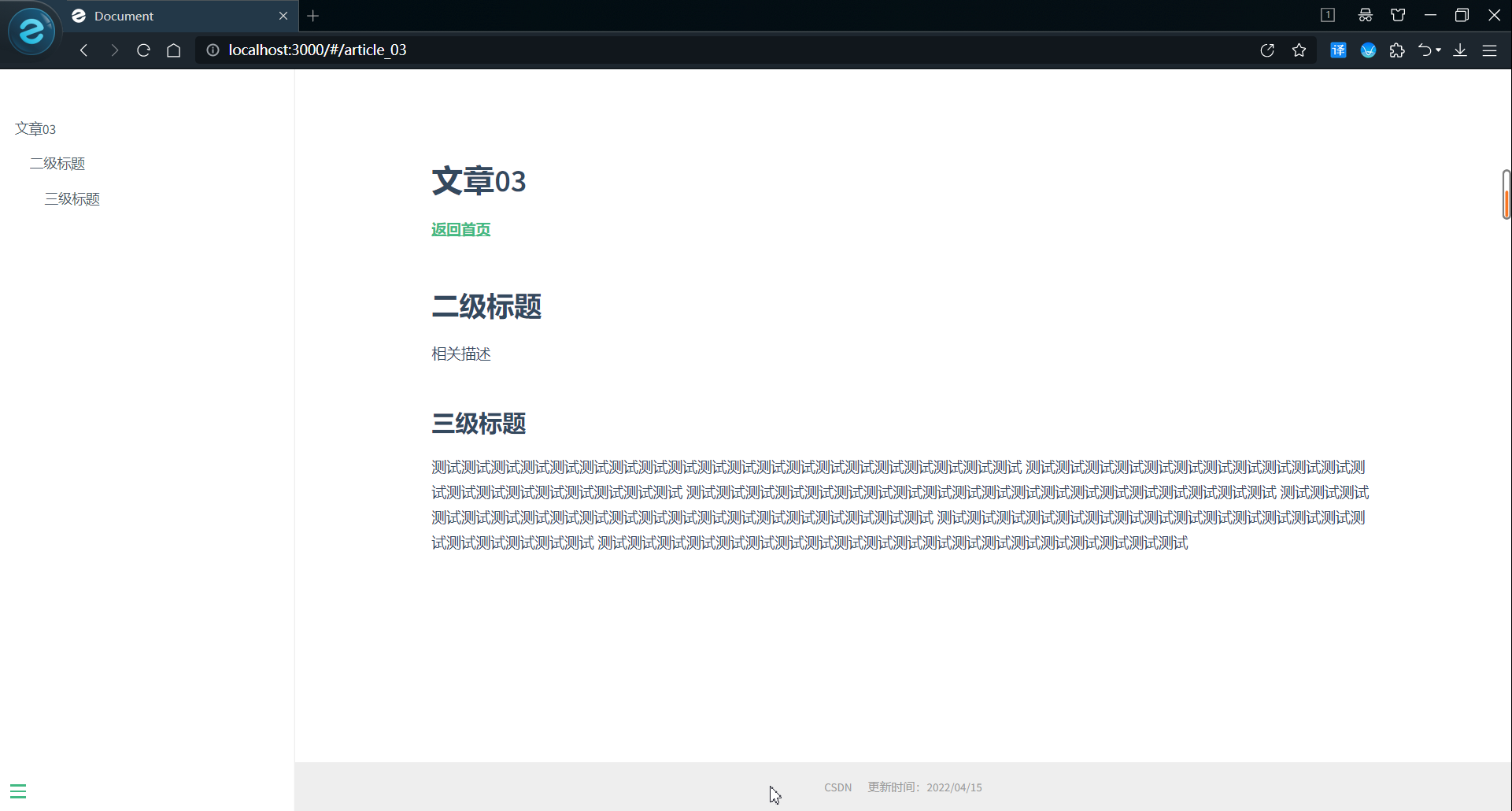This screenshot has width=1512, height=811.
Task: Click the tab count icon
Action: 1328,15
